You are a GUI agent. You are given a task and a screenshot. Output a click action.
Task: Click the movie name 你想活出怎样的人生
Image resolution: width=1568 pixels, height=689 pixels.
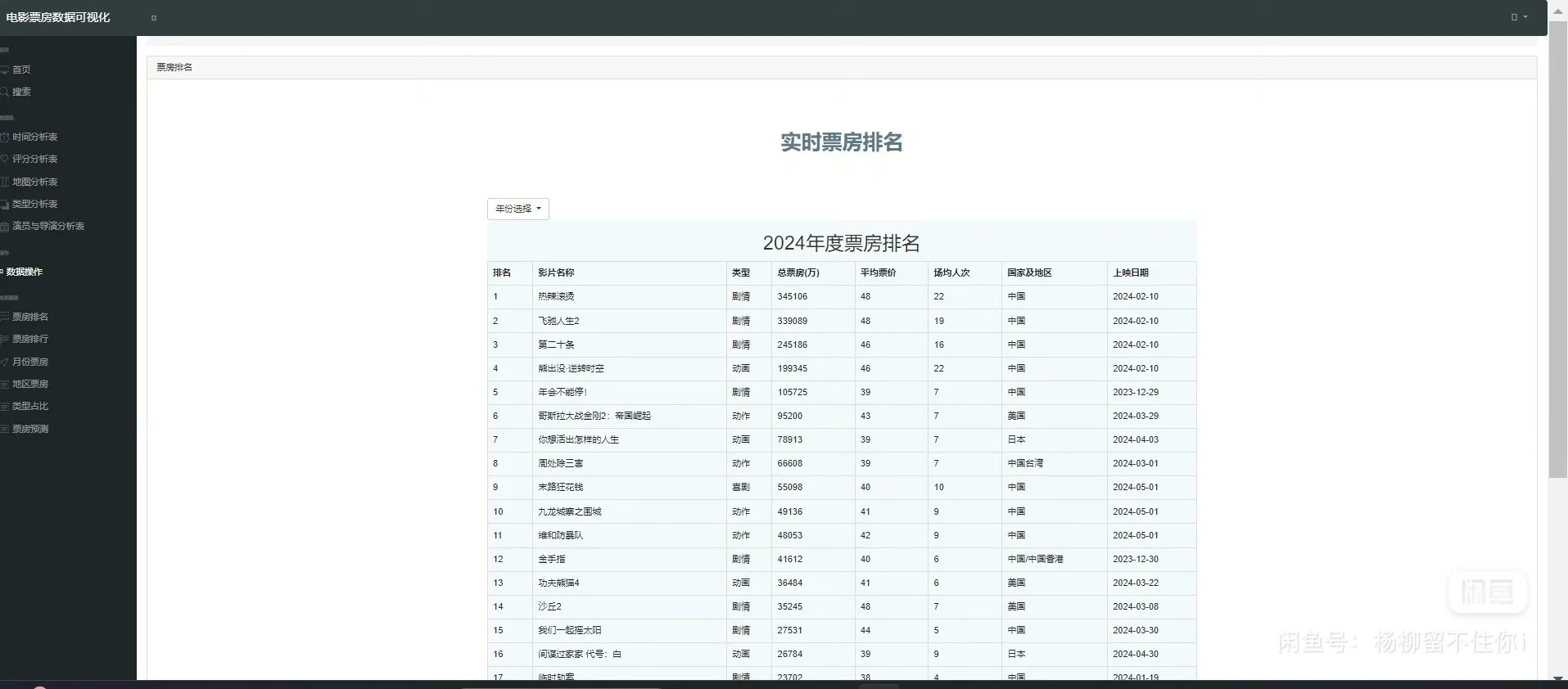pos(578,440)
